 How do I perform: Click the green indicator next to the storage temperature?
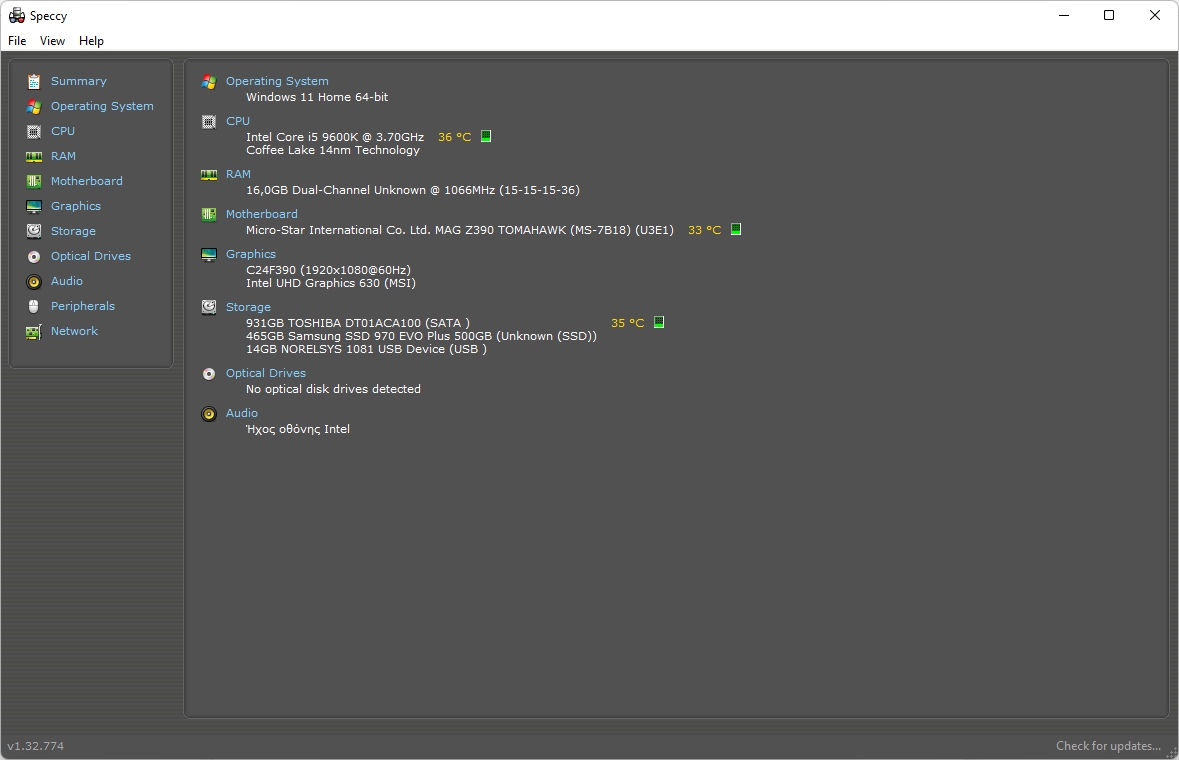[x=658, y=322]
